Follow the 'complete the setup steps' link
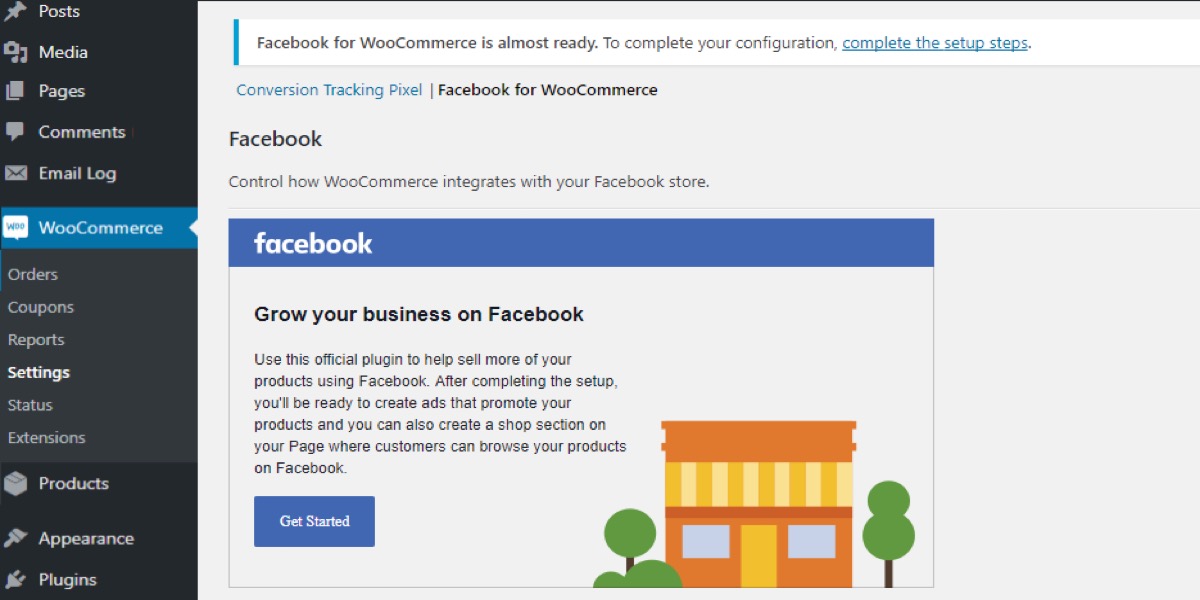1200x600 pixels. tap(935, 43)
